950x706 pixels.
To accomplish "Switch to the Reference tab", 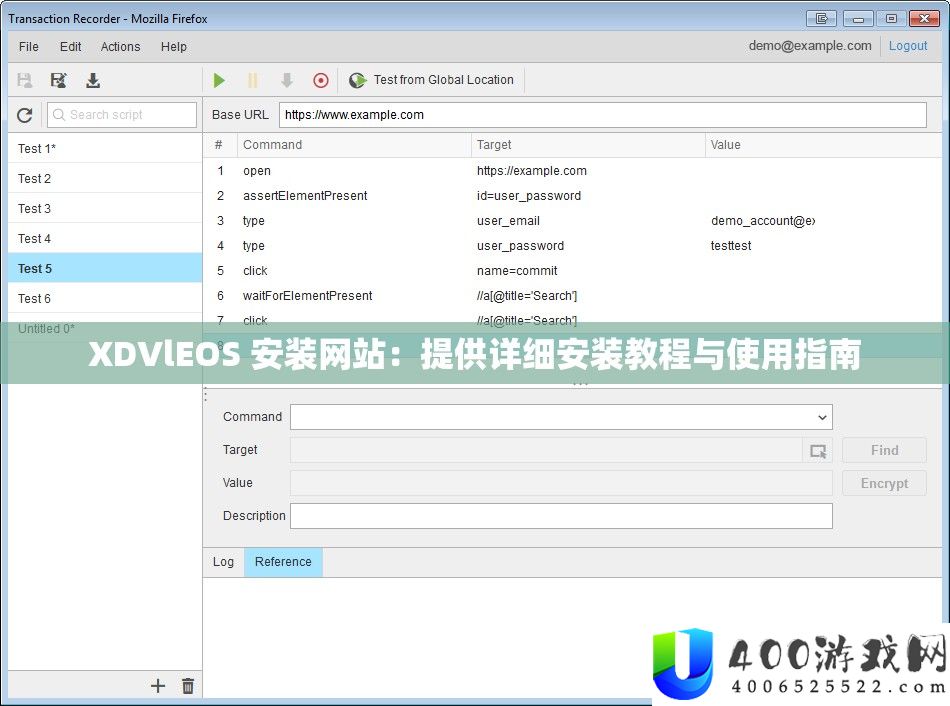I will click(x=283, y=562).
